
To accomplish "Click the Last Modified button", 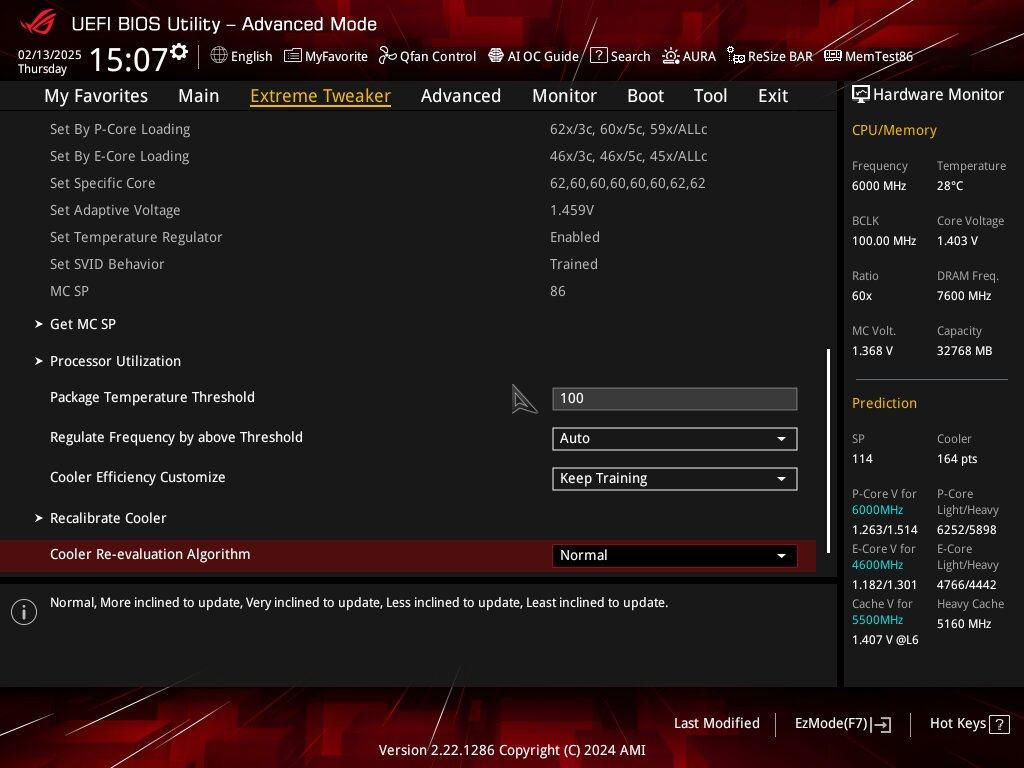I will click(x=716, y=724).
